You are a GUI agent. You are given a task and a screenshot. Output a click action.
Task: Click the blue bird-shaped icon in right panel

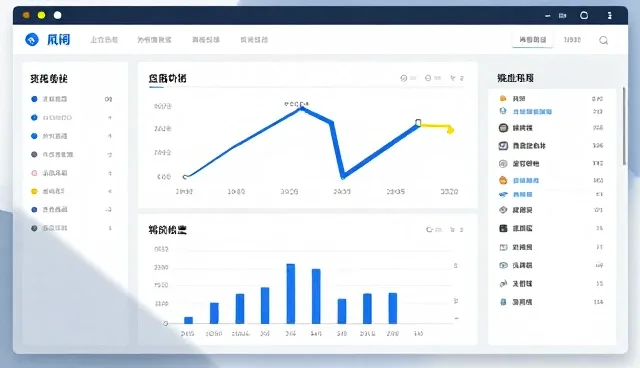pyautogui.click(x=503, y=195)
